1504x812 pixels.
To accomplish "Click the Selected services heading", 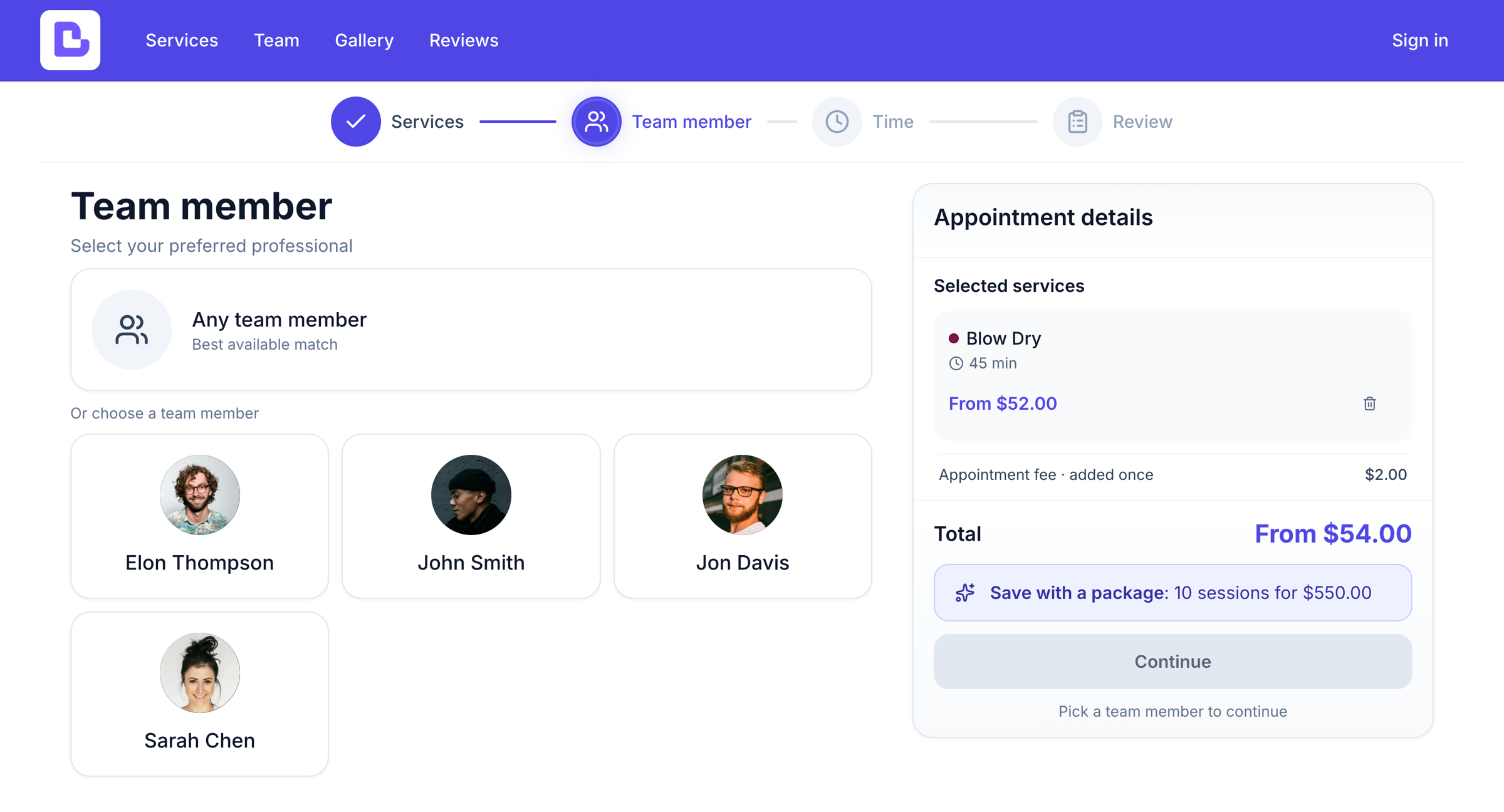I will 1009,286.
